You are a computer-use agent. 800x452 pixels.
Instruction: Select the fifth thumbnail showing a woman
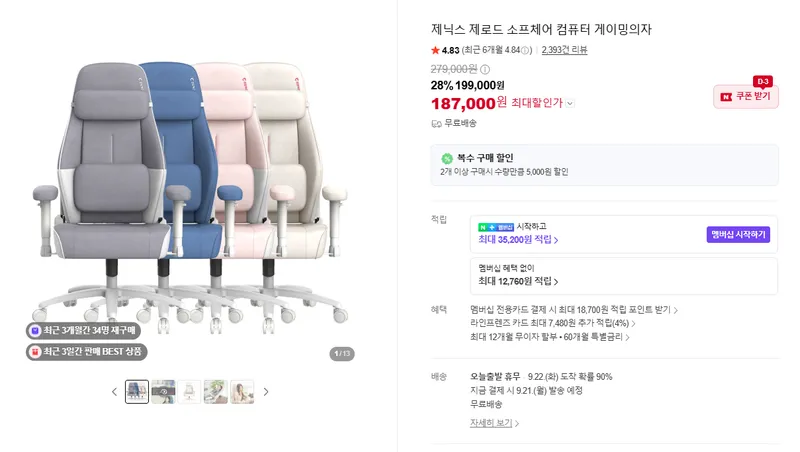coord(242,392)
